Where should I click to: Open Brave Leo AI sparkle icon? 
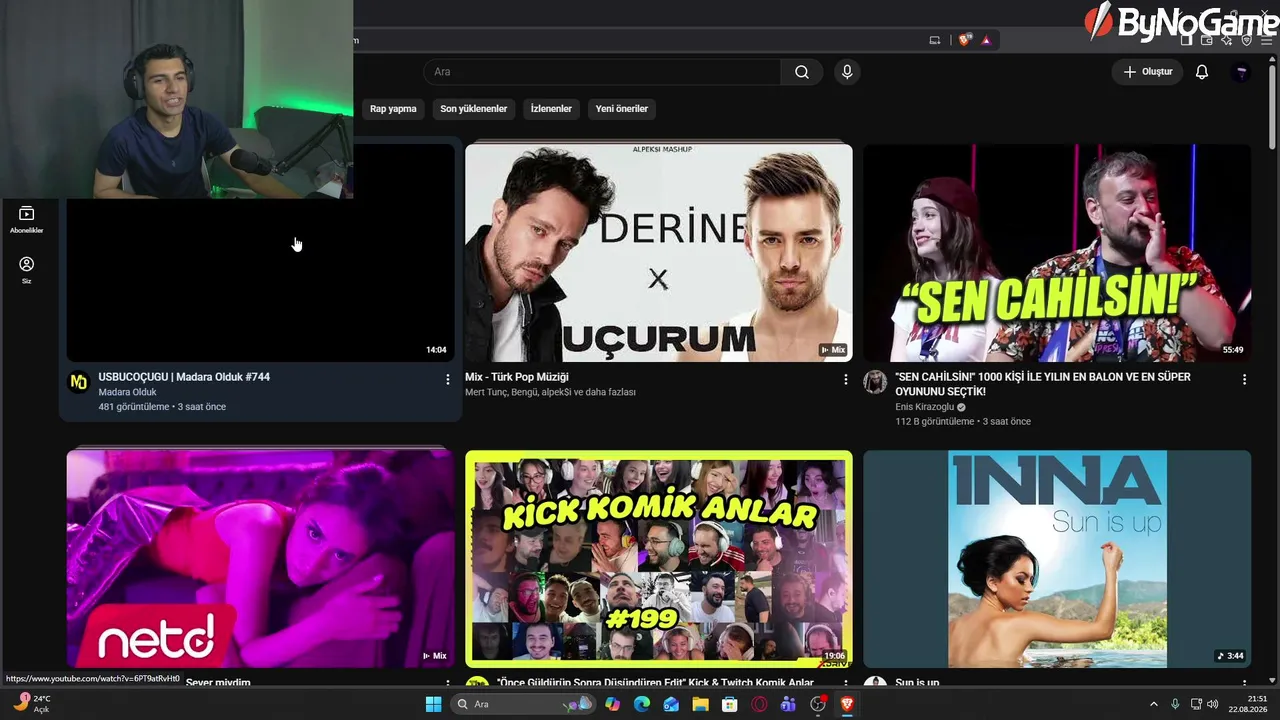(1227, 40)
